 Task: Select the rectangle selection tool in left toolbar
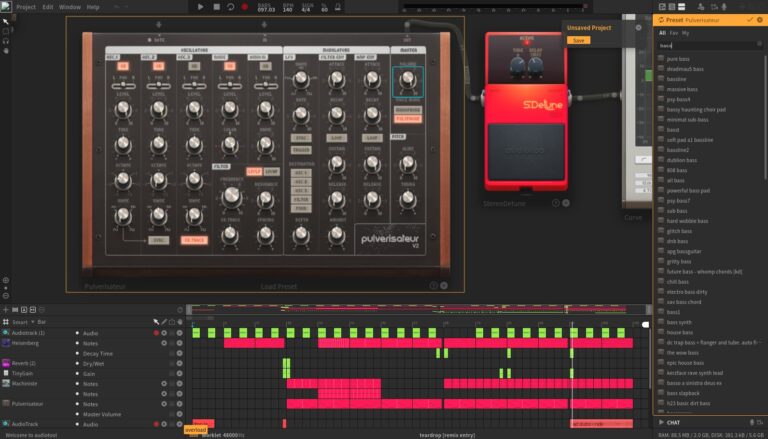tap(6, 31)
